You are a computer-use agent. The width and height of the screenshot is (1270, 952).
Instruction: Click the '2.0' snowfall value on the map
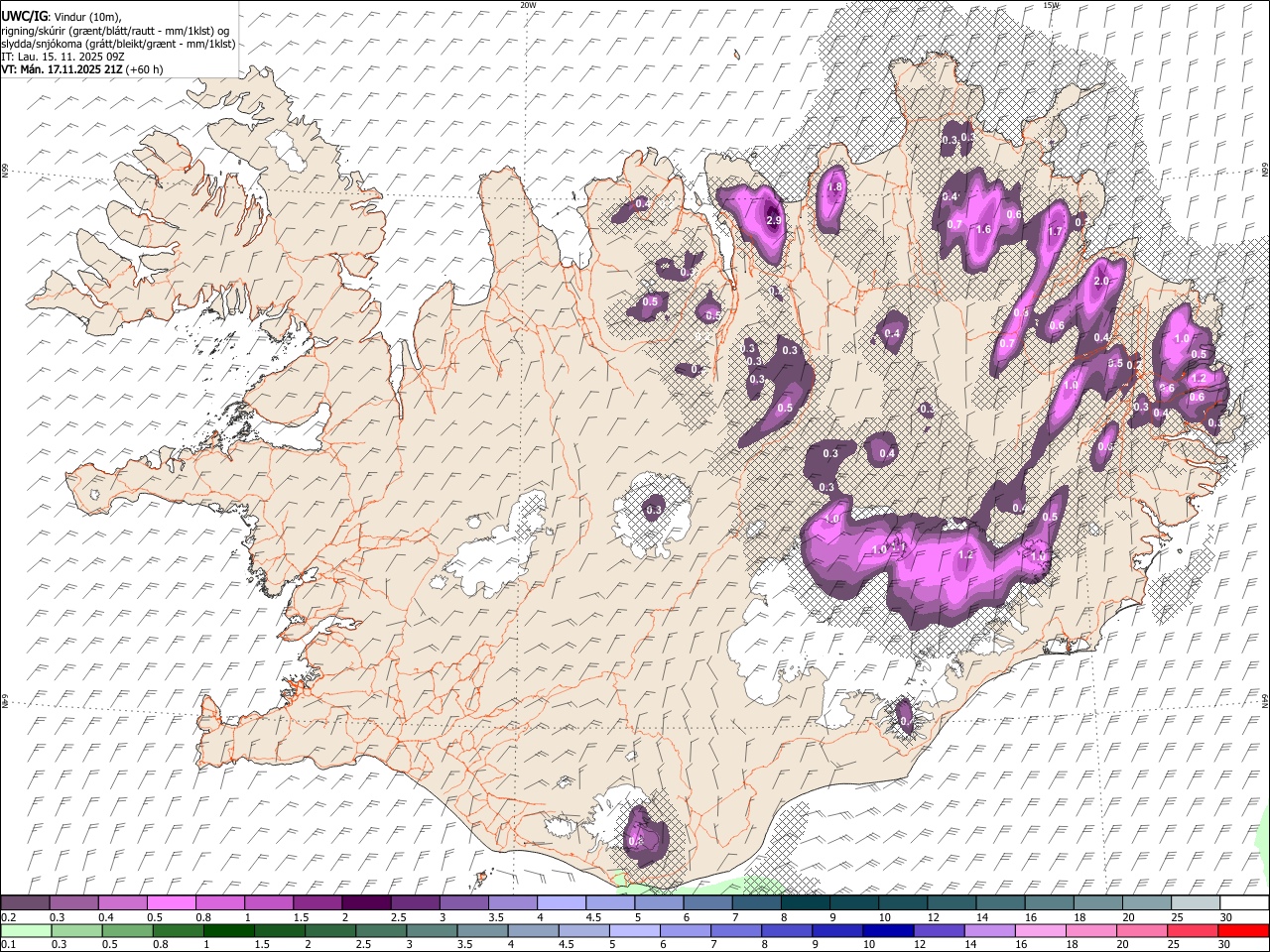pyautogui.click(x=1100, y=281)
